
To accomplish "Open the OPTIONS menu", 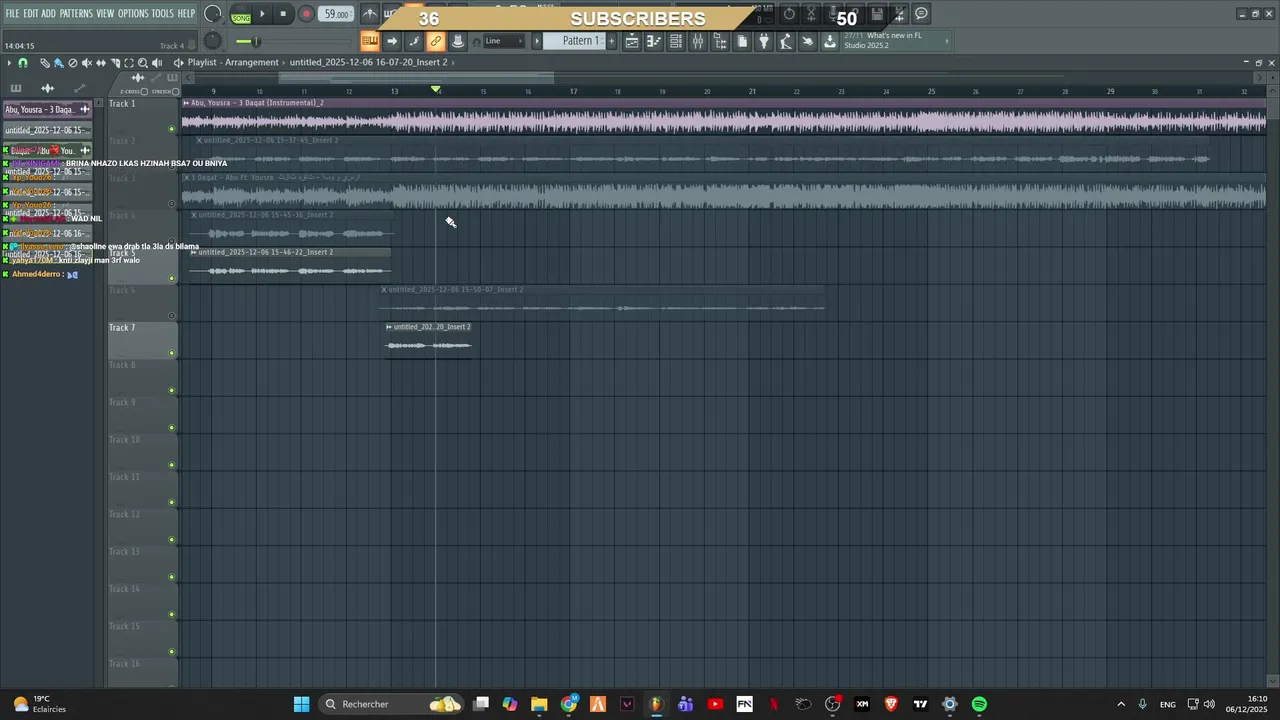I will tap(133, 14).
